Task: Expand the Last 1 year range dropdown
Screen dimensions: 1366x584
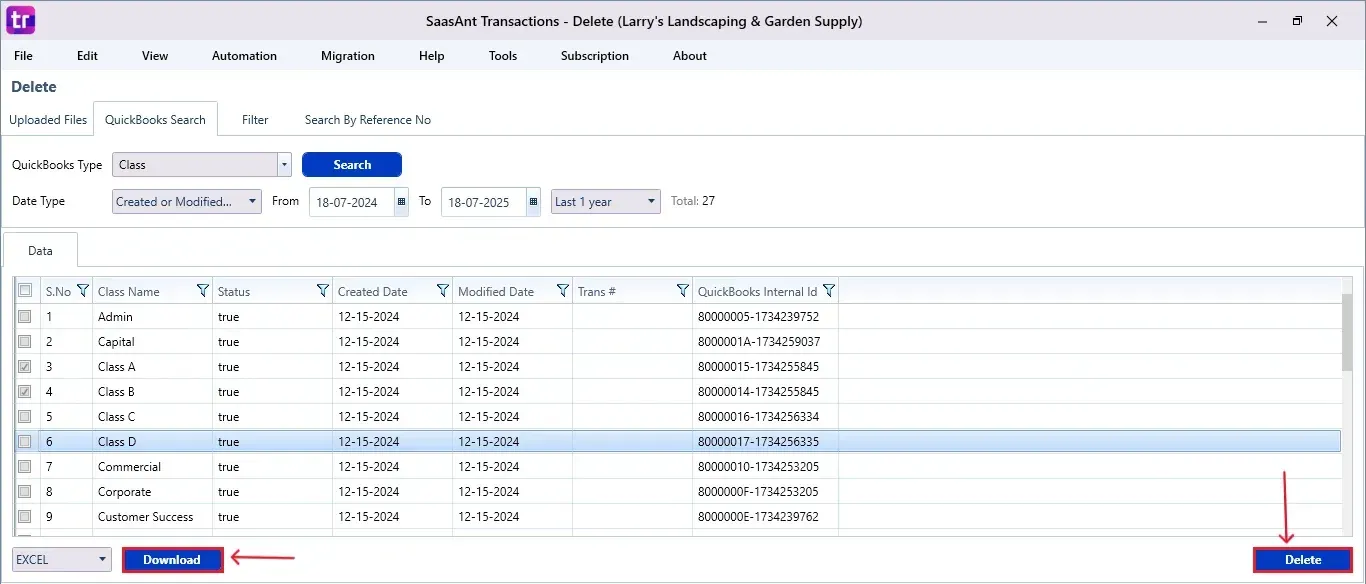Action: (606, 201)
